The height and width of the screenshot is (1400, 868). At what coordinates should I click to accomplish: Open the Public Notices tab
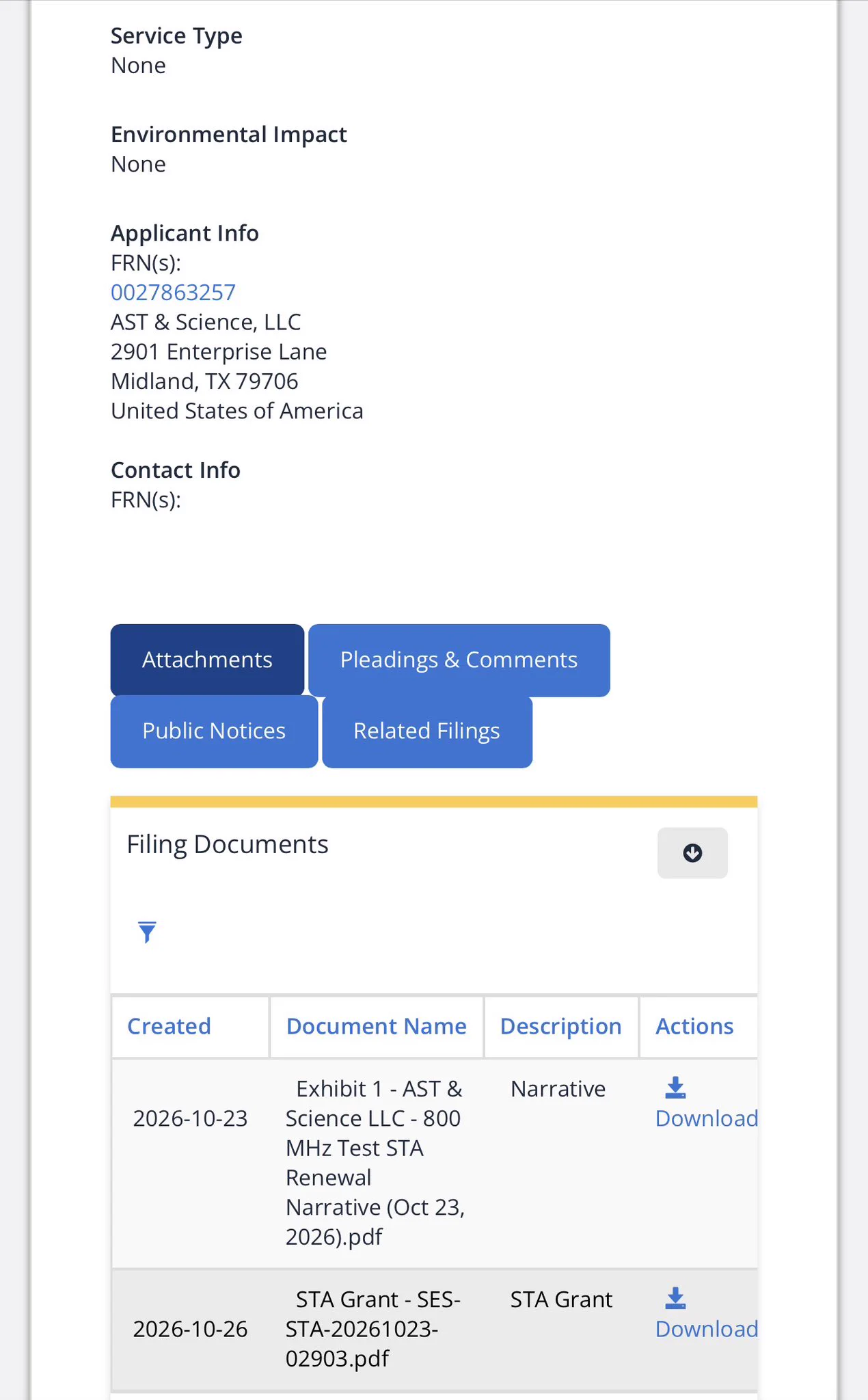point(214,731)
